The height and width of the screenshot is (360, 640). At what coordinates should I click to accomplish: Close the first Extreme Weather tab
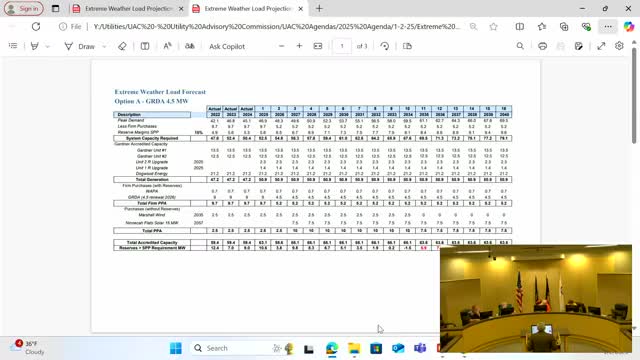click(x=181, y=9)
